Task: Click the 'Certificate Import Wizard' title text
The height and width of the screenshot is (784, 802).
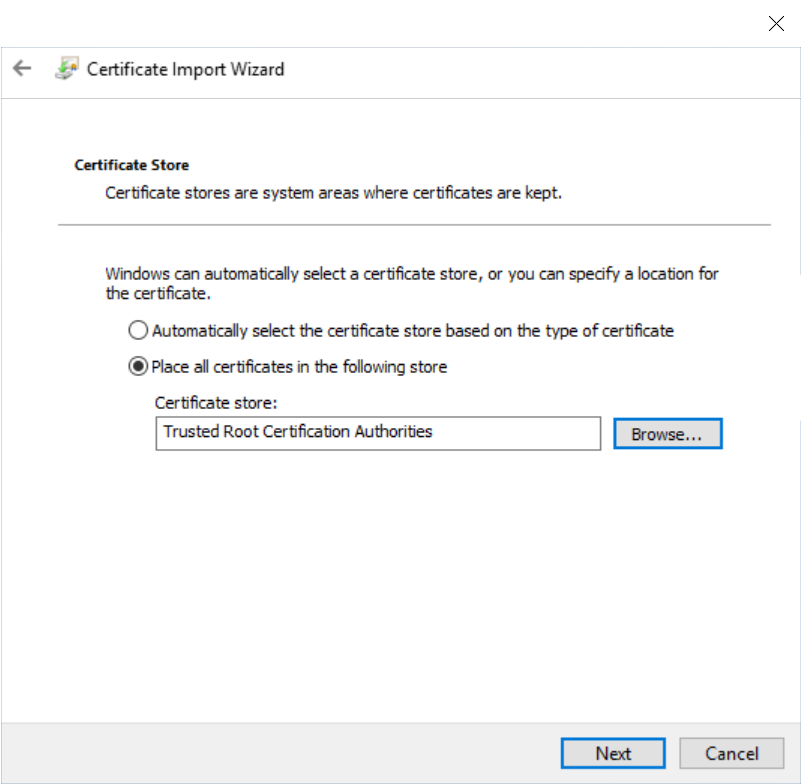Action: pos(185,69)
